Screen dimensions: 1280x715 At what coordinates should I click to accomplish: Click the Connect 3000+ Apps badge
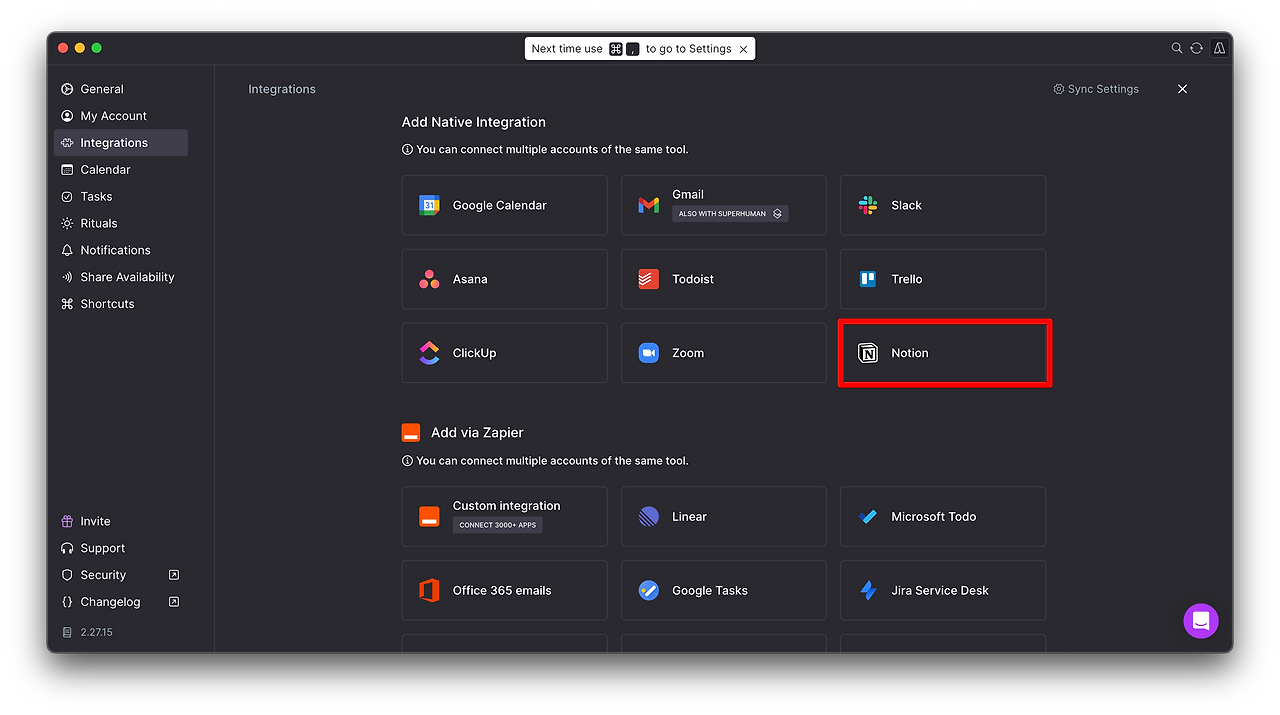coord(498,525)
